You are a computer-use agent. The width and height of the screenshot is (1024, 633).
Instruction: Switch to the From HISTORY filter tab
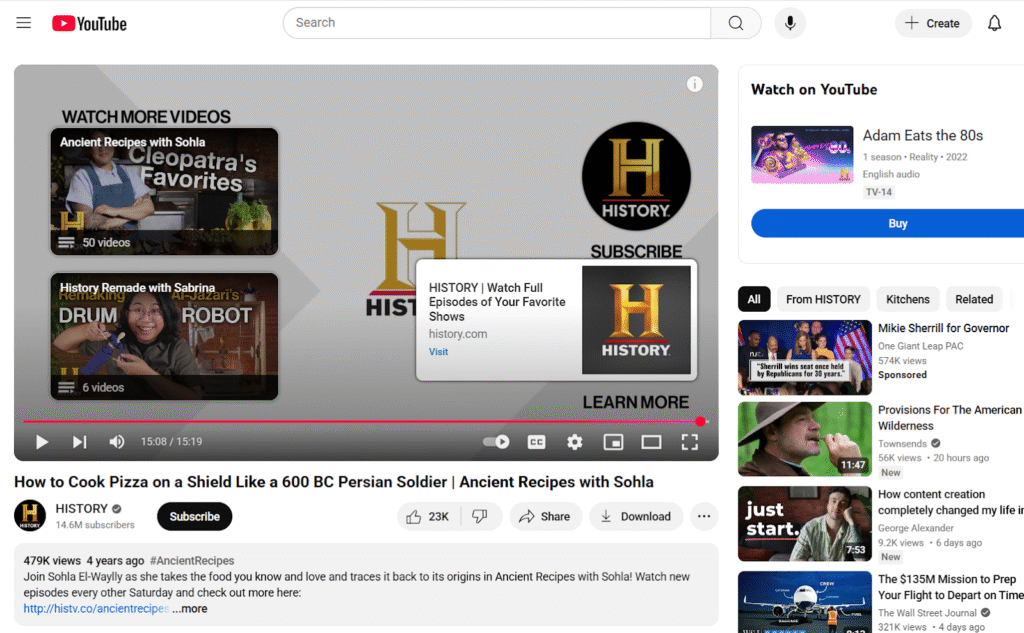pos(822,298)
